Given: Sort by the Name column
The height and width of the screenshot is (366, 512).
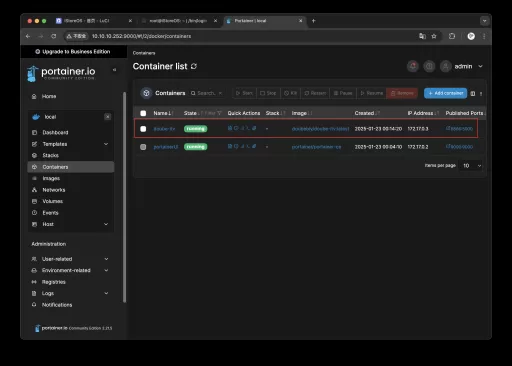Looking at the screenshot, I should click(x=163, y=113).
